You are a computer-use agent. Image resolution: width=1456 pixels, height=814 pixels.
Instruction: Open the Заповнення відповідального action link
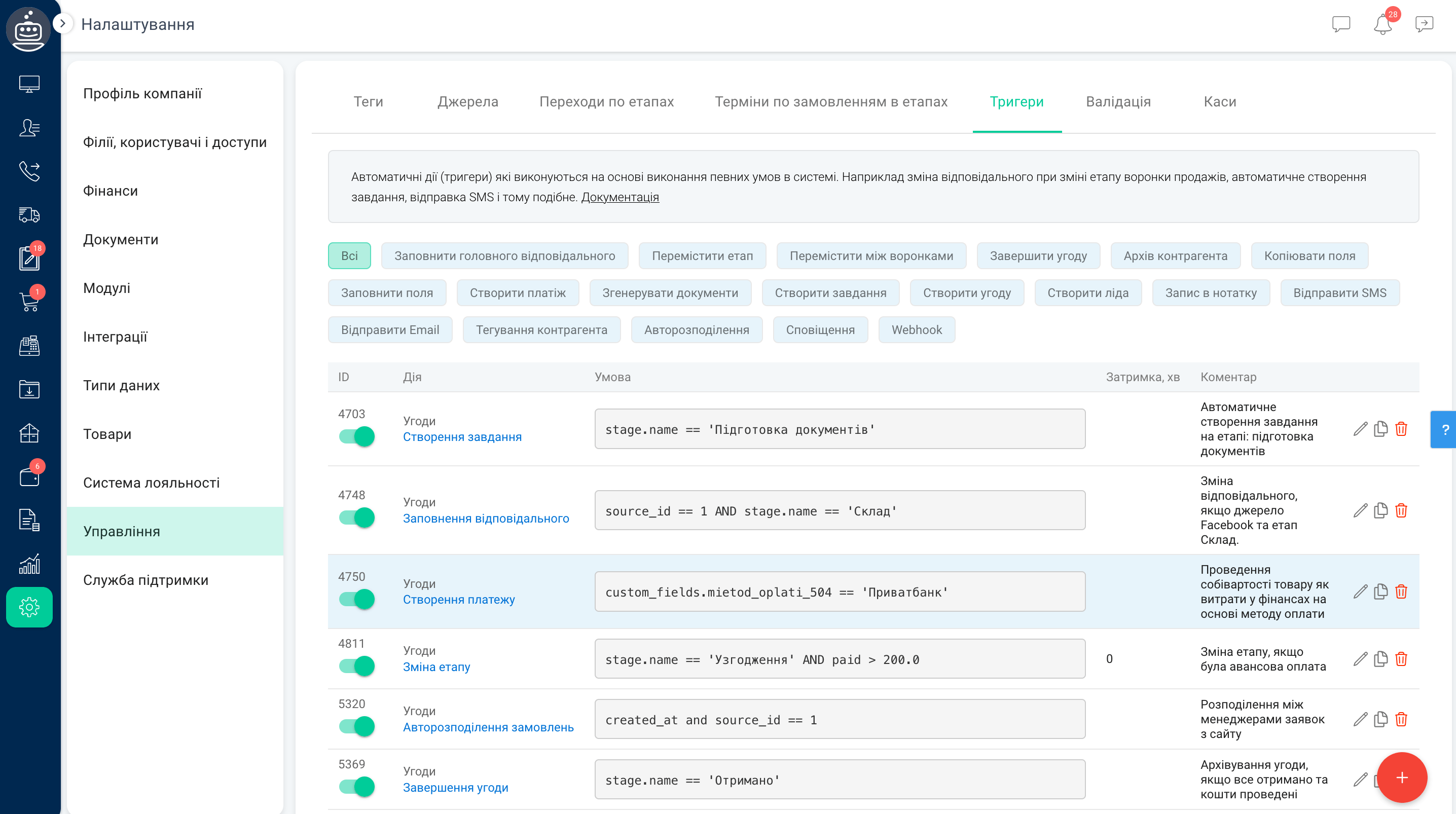[x=486, y=519]
